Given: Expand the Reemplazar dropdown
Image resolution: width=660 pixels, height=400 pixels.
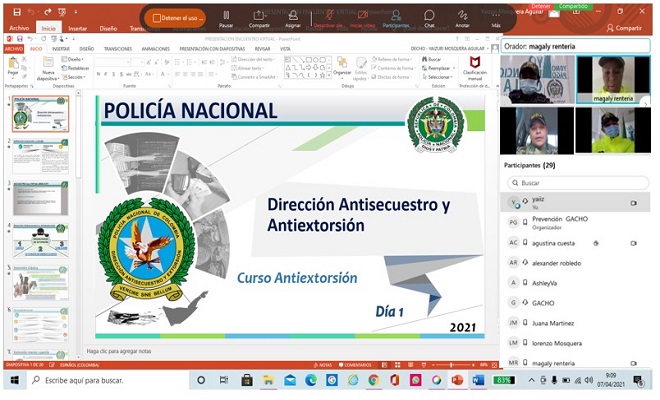Looking at the screenshot, I should [438, 68].
